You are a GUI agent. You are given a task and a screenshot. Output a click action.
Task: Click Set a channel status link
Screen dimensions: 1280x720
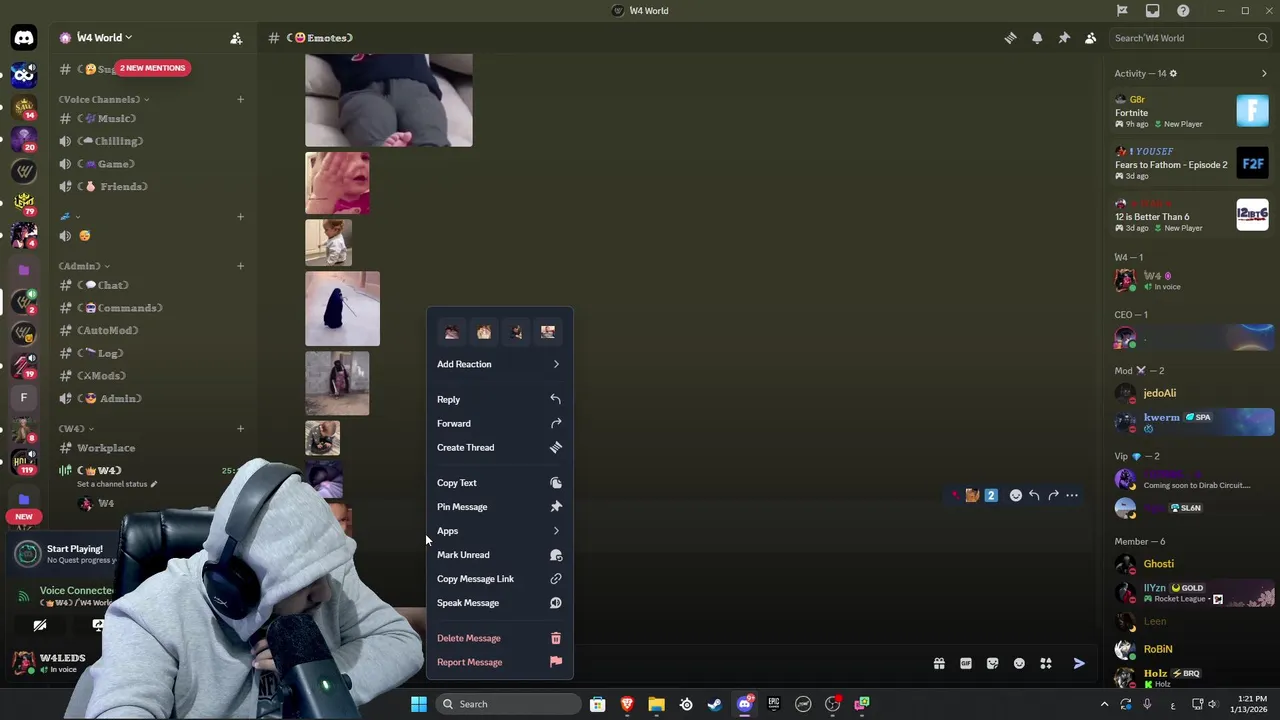pyautogui.click(x=117, y=484)
